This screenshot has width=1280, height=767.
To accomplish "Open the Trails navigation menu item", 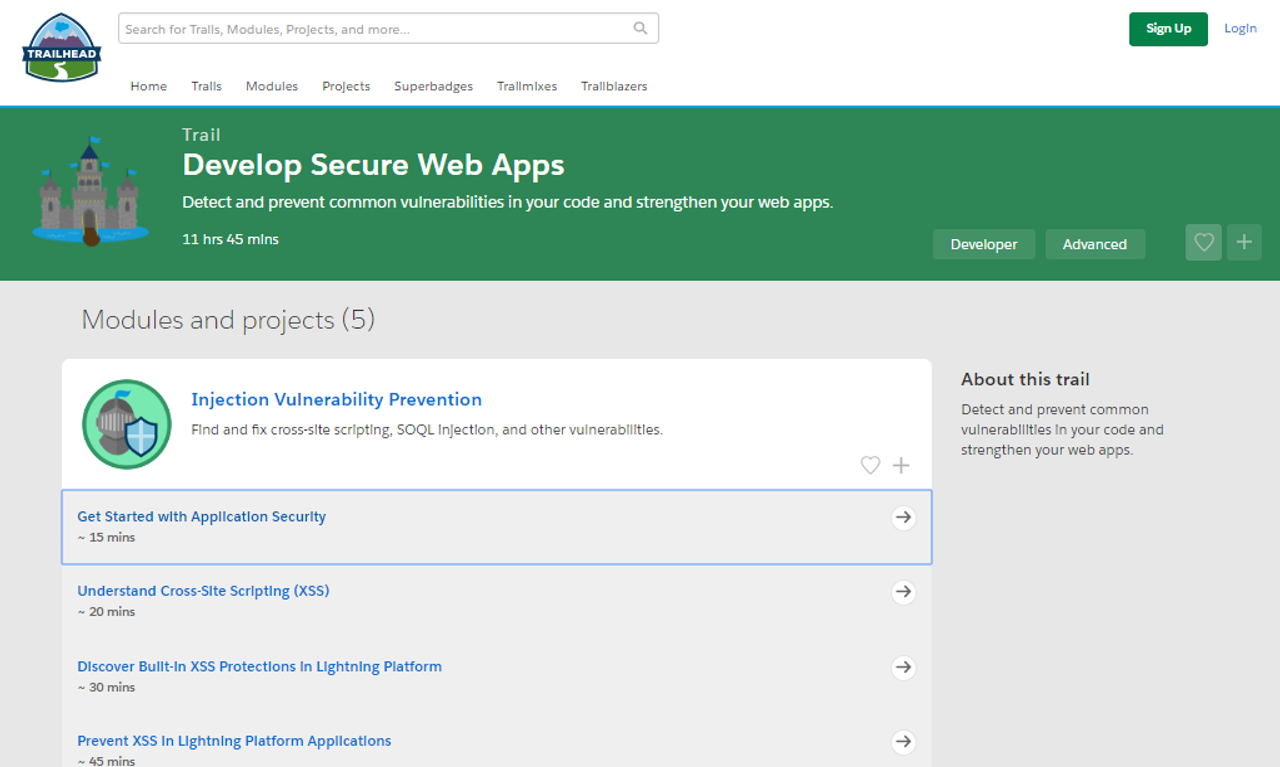I will click(x=206, y=86).
